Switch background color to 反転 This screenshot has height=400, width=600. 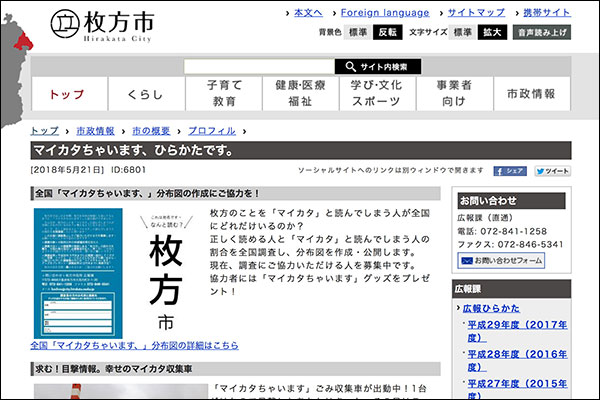pyautogui.click(x=388, y=32)
